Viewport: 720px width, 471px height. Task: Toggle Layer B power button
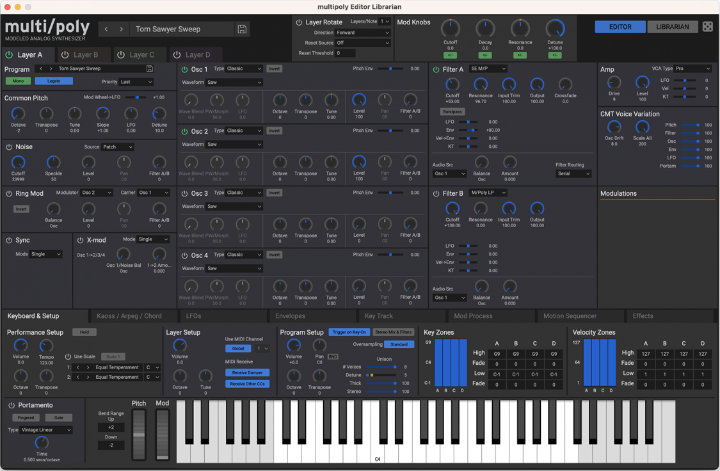click(65, 55)
